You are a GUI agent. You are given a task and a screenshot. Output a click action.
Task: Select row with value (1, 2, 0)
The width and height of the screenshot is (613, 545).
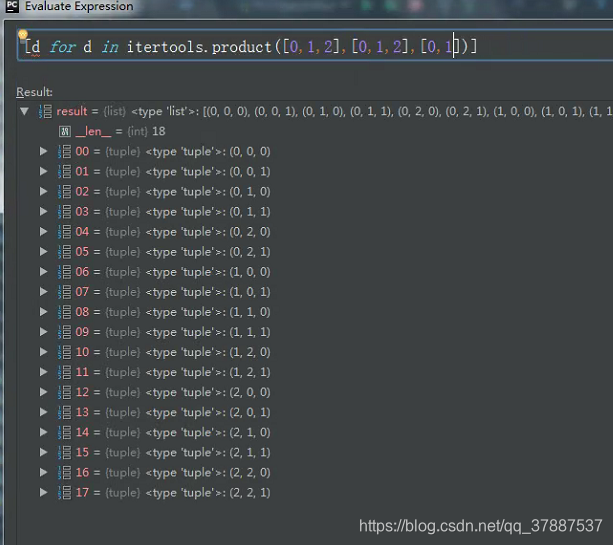click(173, 352)
